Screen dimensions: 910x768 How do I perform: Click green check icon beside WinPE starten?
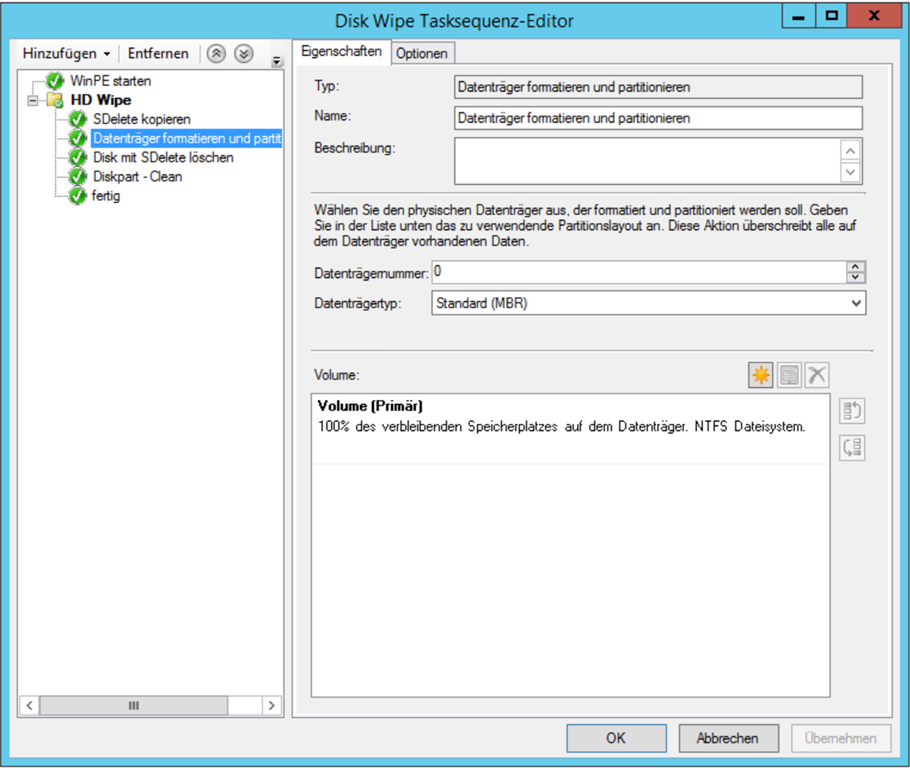tap(56, 81)
